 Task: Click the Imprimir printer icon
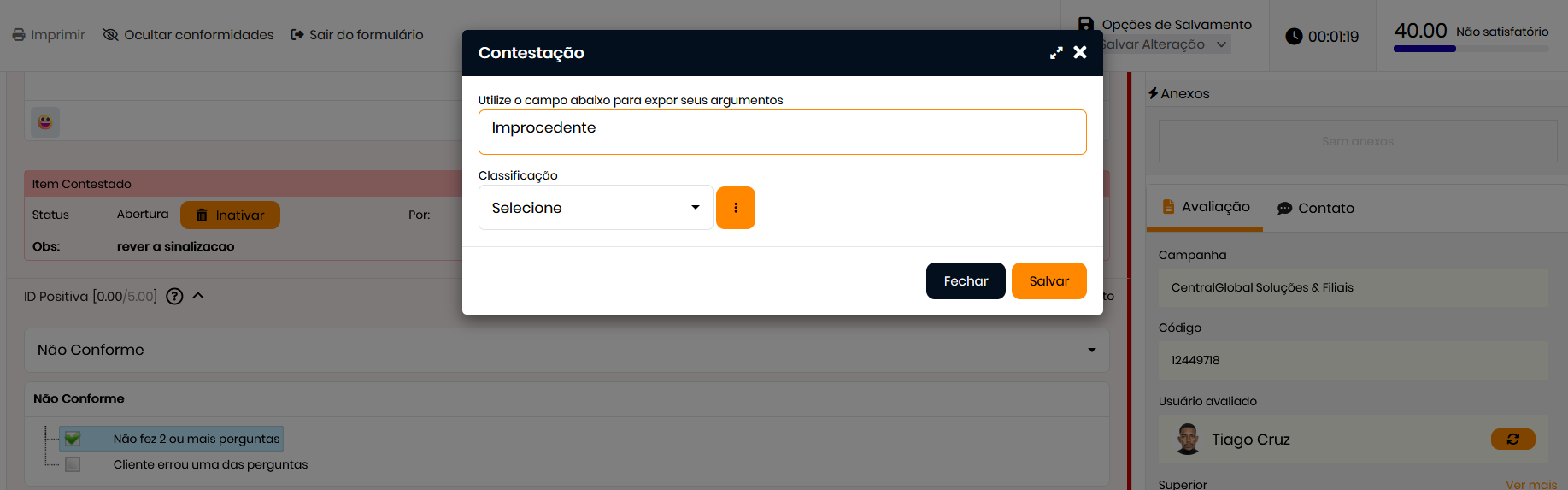tap(19, 35)
